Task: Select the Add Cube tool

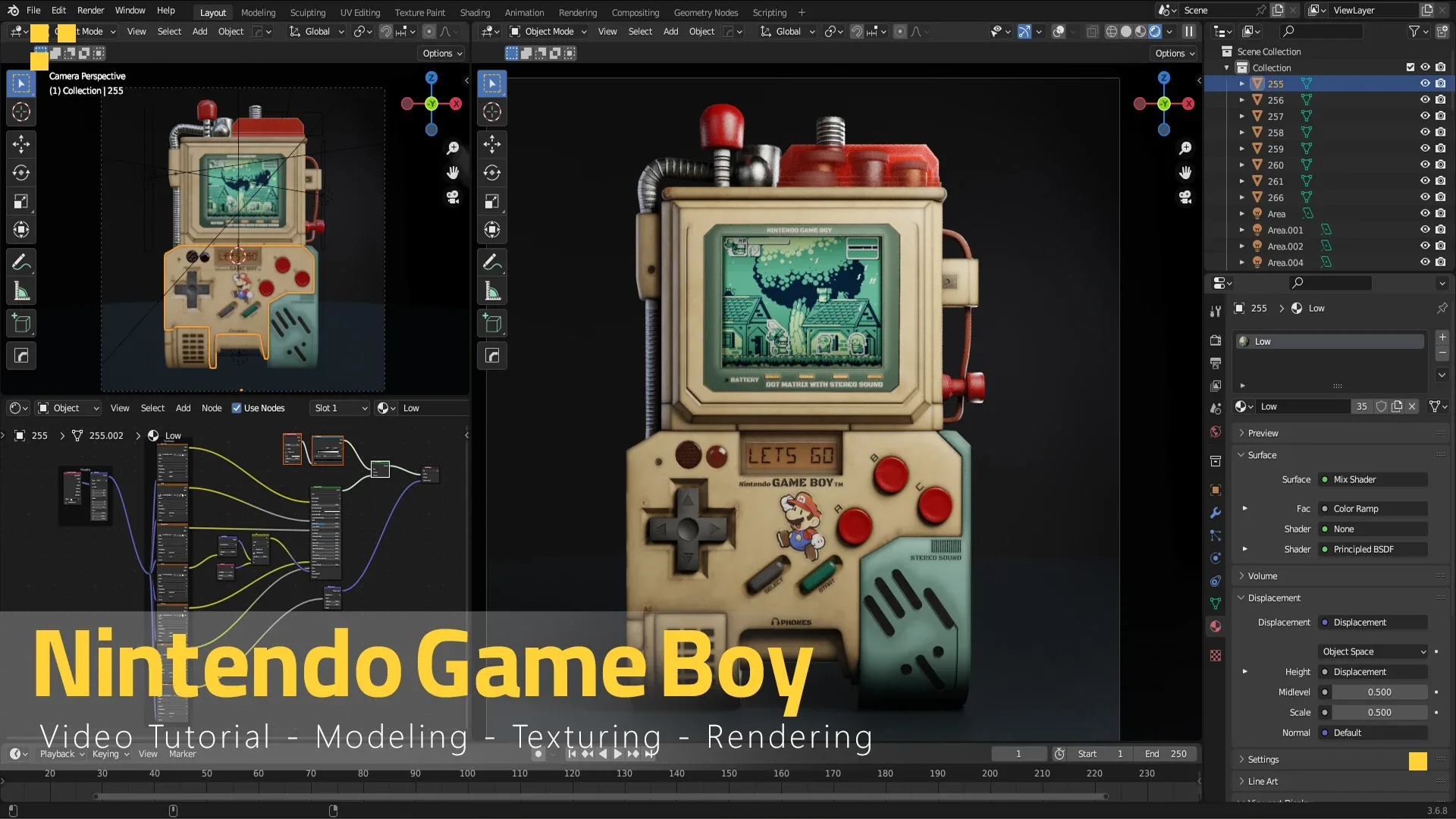Action: pos(20,323)
